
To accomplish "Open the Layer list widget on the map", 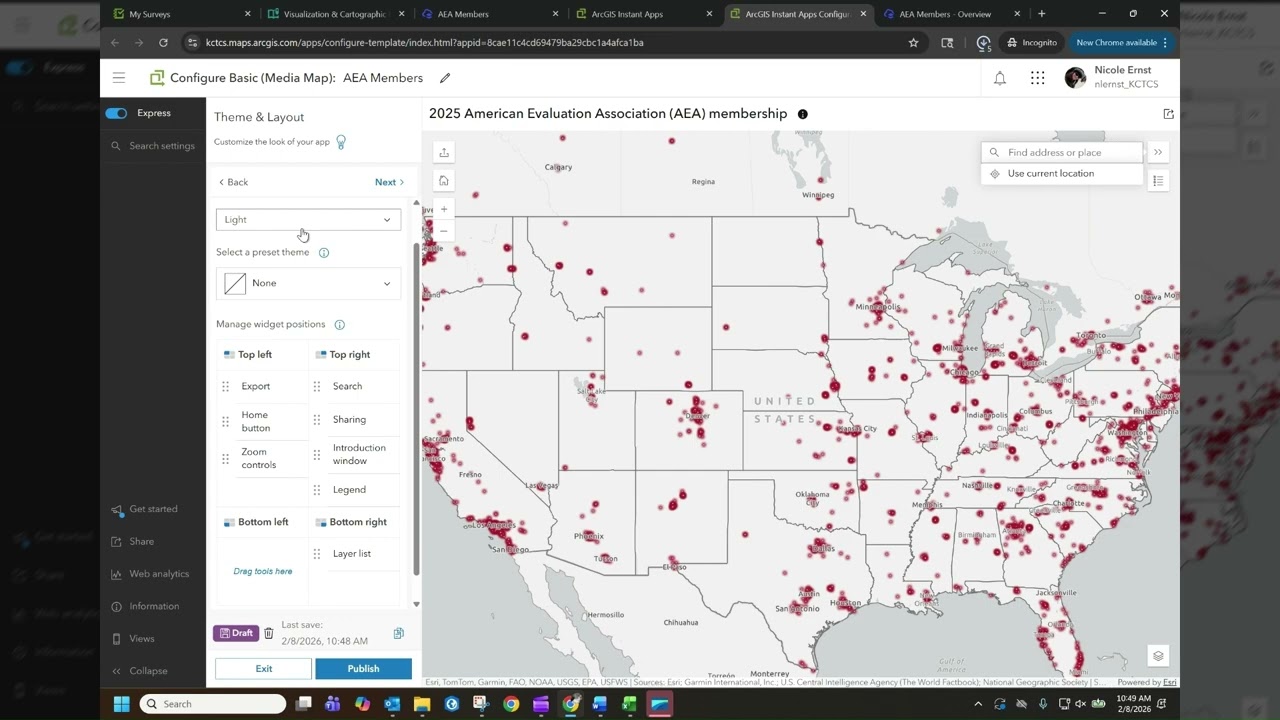I will point(1158,656).
